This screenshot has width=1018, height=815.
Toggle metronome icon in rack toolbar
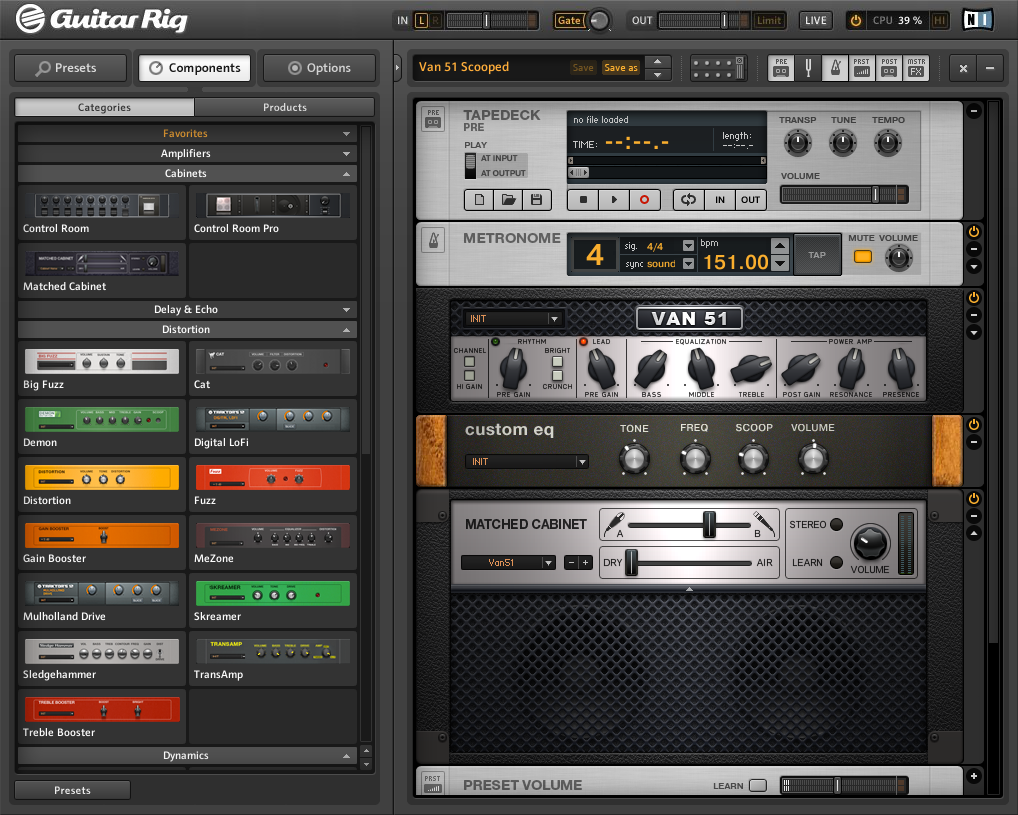tap(835, 68)
